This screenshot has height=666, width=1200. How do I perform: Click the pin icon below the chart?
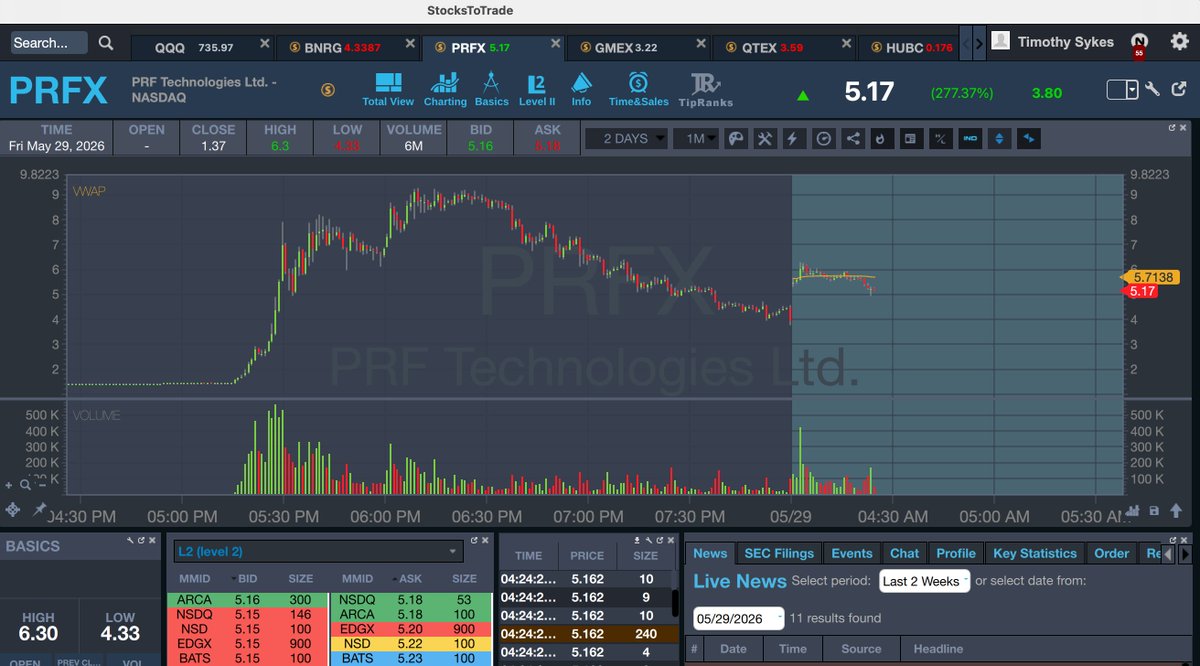(x=39, y=509)
